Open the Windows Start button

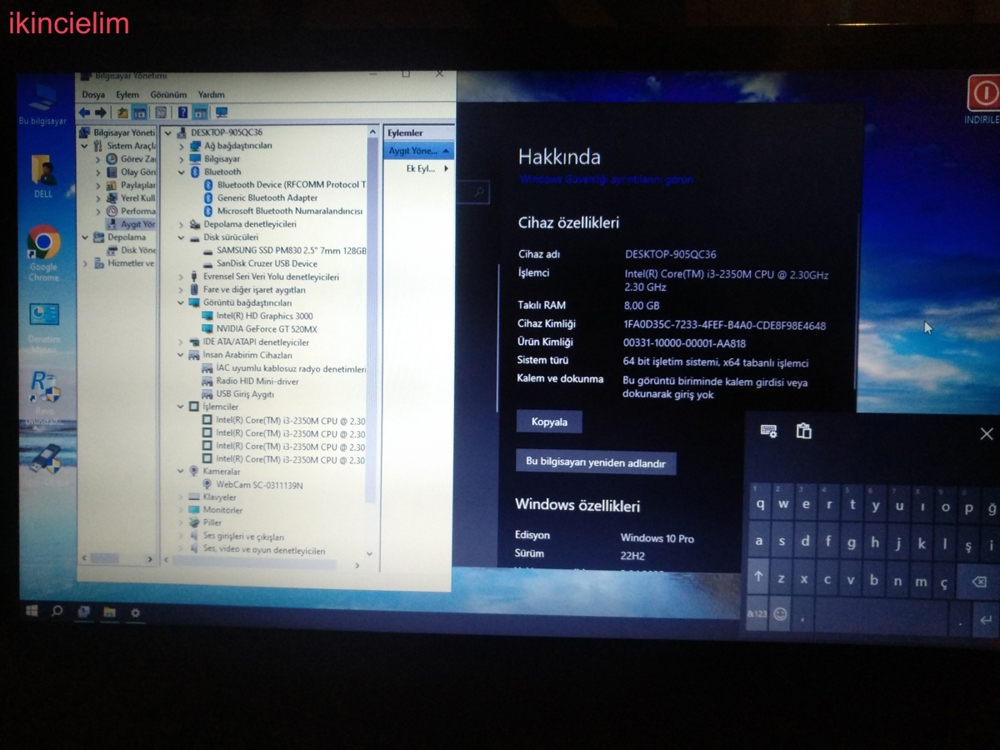coord(31,611)
